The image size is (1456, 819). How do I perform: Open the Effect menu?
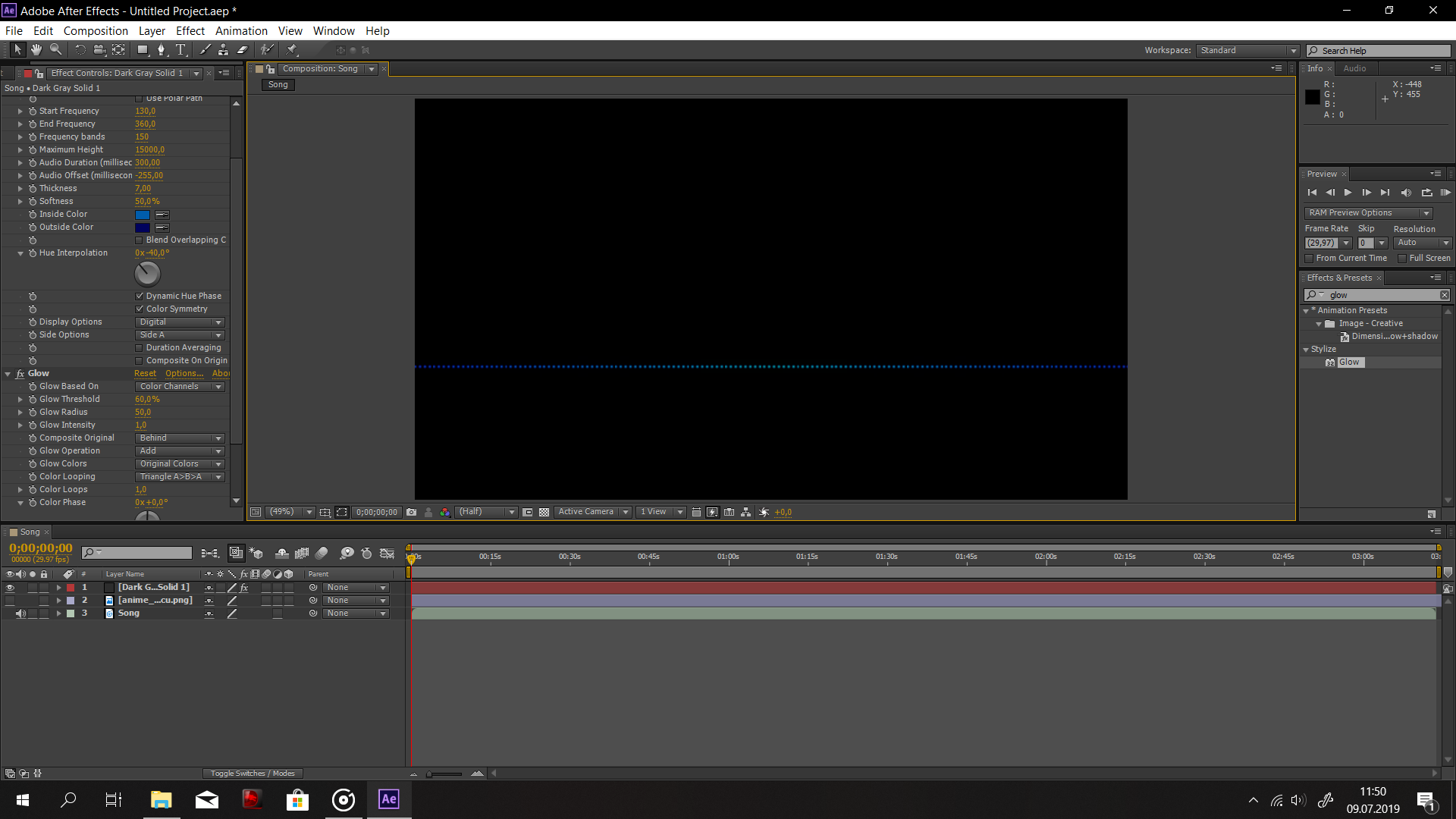(x=190, y=31)
